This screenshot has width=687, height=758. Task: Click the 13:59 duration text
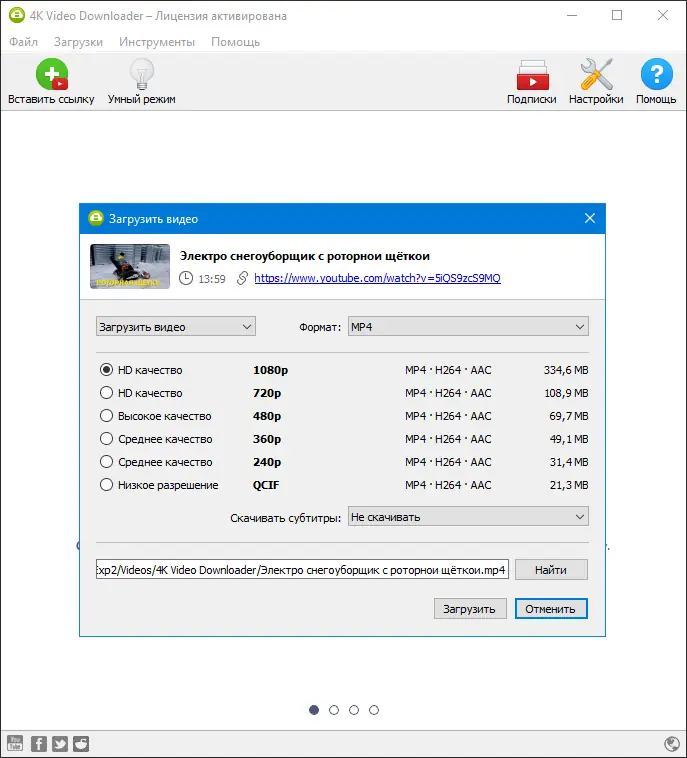212,279
